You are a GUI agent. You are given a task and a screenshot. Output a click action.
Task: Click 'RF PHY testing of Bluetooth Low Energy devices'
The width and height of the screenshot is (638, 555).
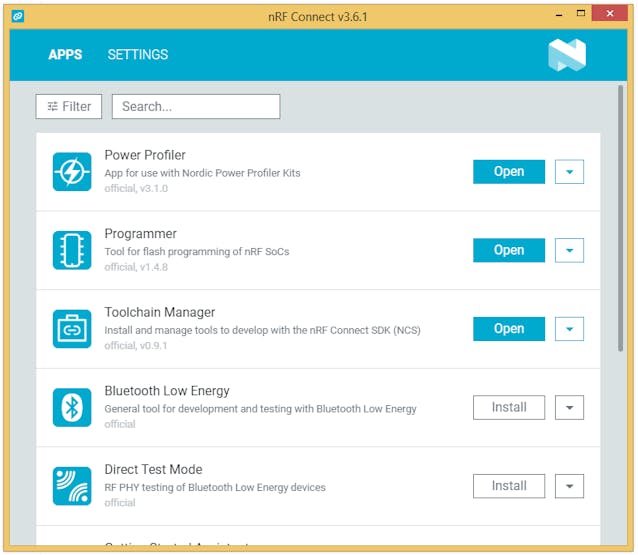[x=215, y=487]
